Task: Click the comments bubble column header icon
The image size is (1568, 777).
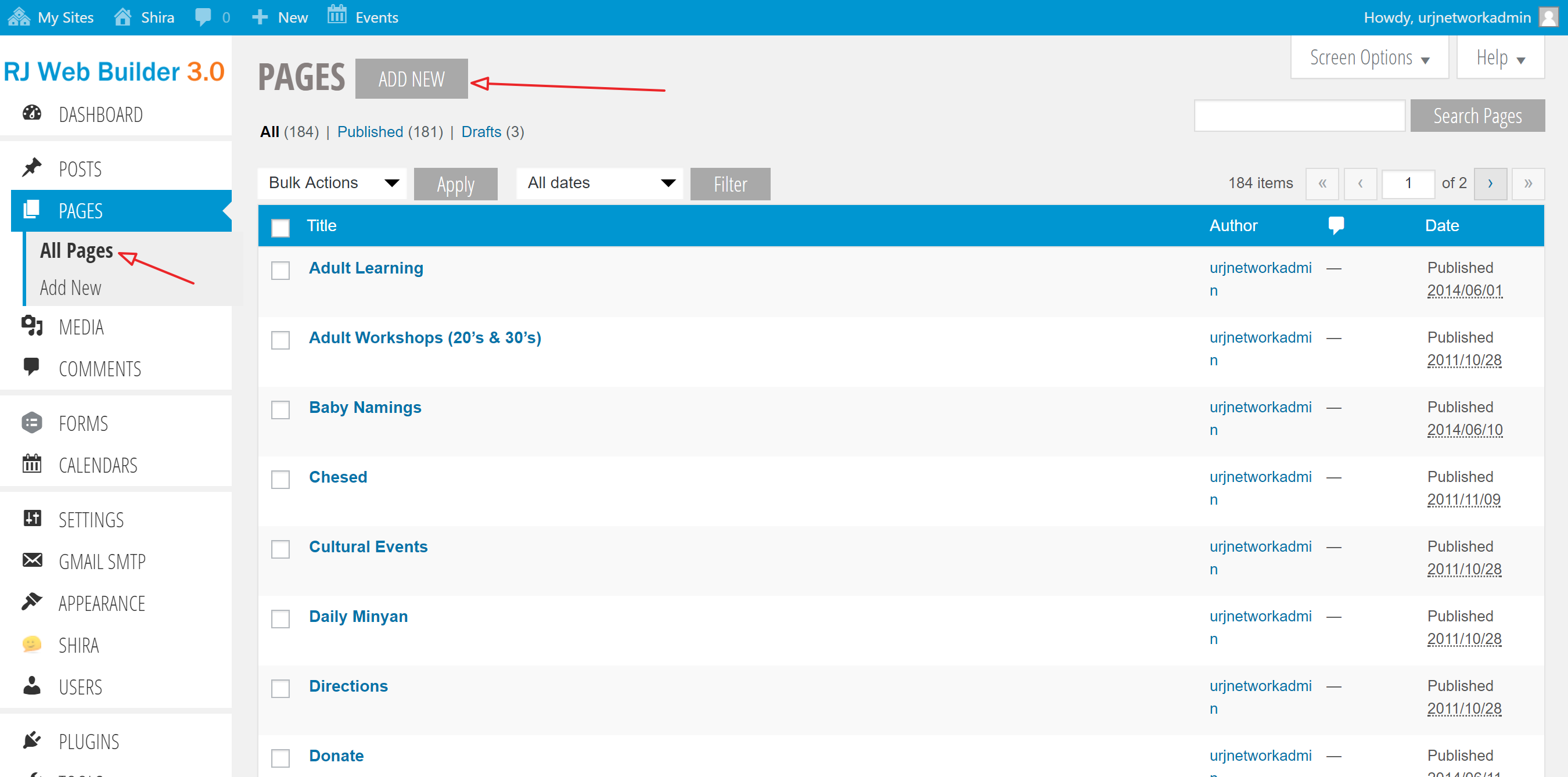Action: click(x=1336, y=226)
